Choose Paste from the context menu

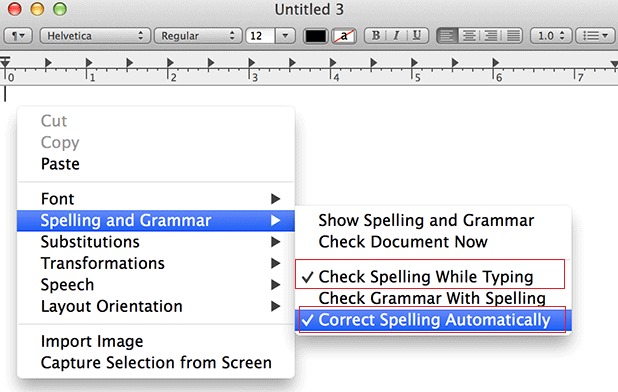[156, 164]
